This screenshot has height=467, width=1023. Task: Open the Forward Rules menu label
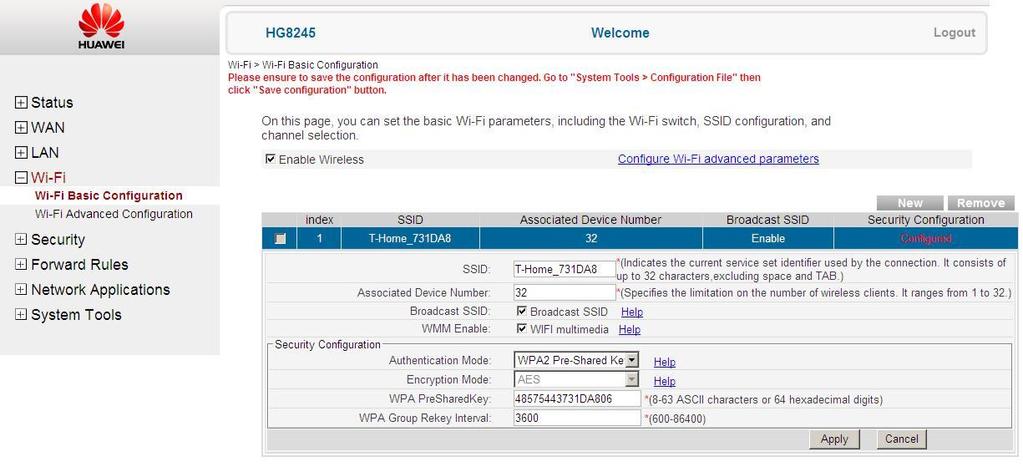coord(80,265)
